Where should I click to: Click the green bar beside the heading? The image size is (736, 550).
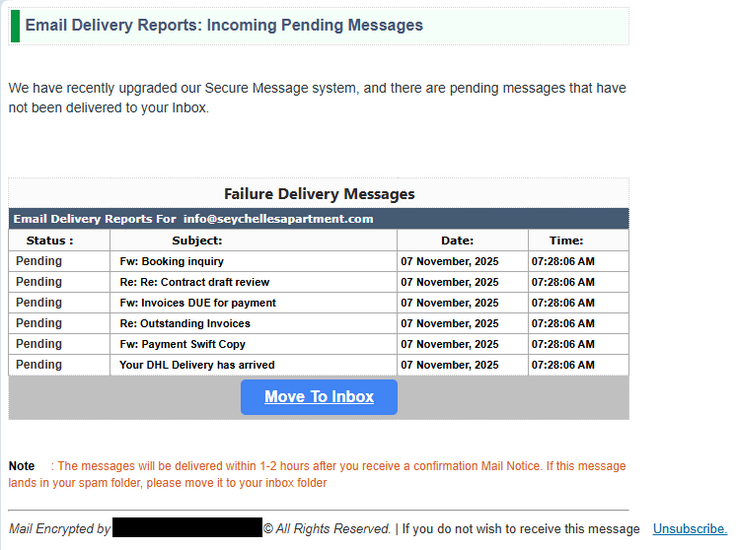(x=15, y=25)
